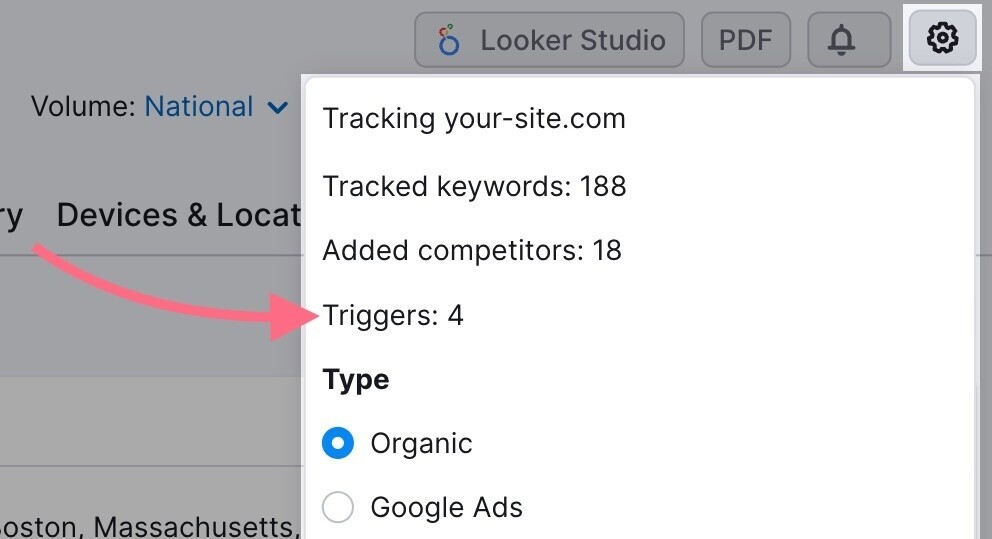The image size is (992, 539).
Task: Switch to the Devices & Locations tab
Action: [180, 215]
